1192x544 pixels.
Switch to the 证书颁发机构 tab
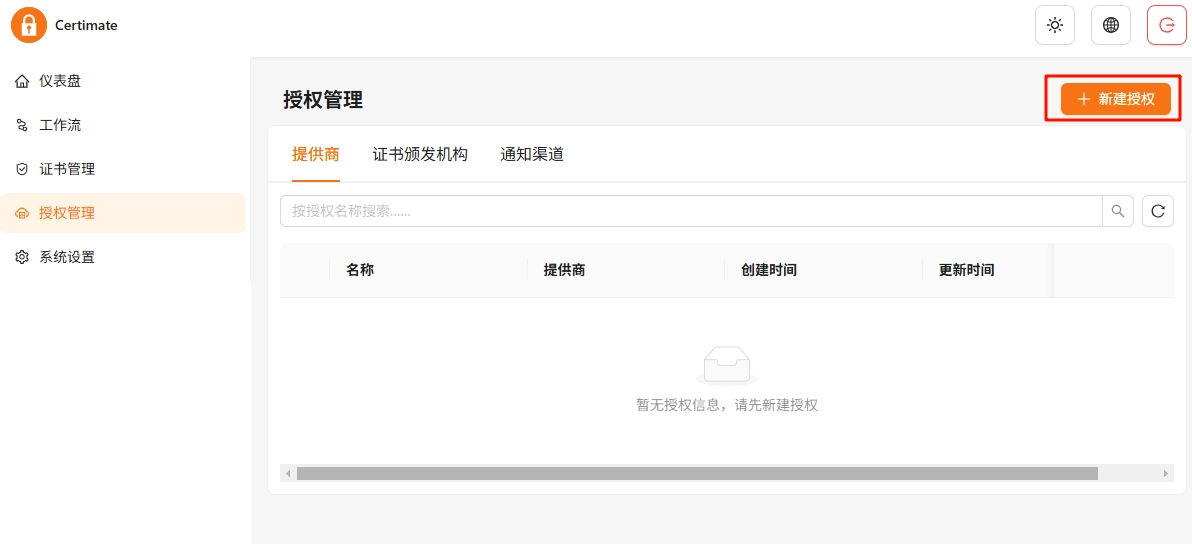420,154
